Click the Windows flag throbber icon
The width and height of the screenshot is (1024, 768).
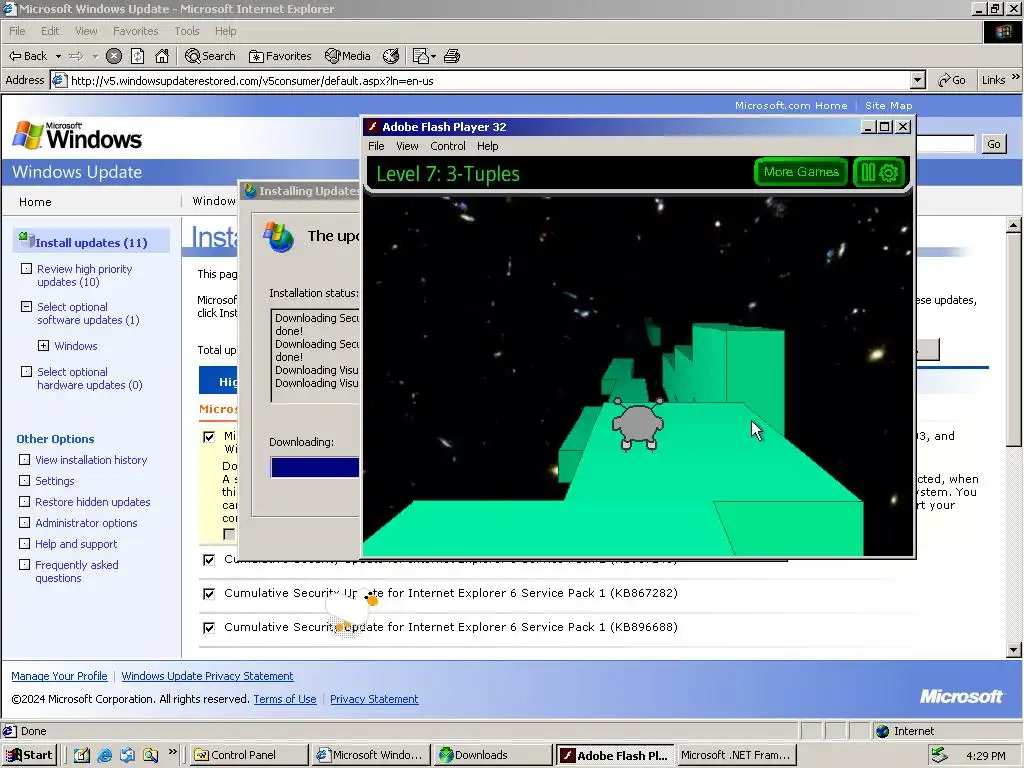[x=1002, y=32]
